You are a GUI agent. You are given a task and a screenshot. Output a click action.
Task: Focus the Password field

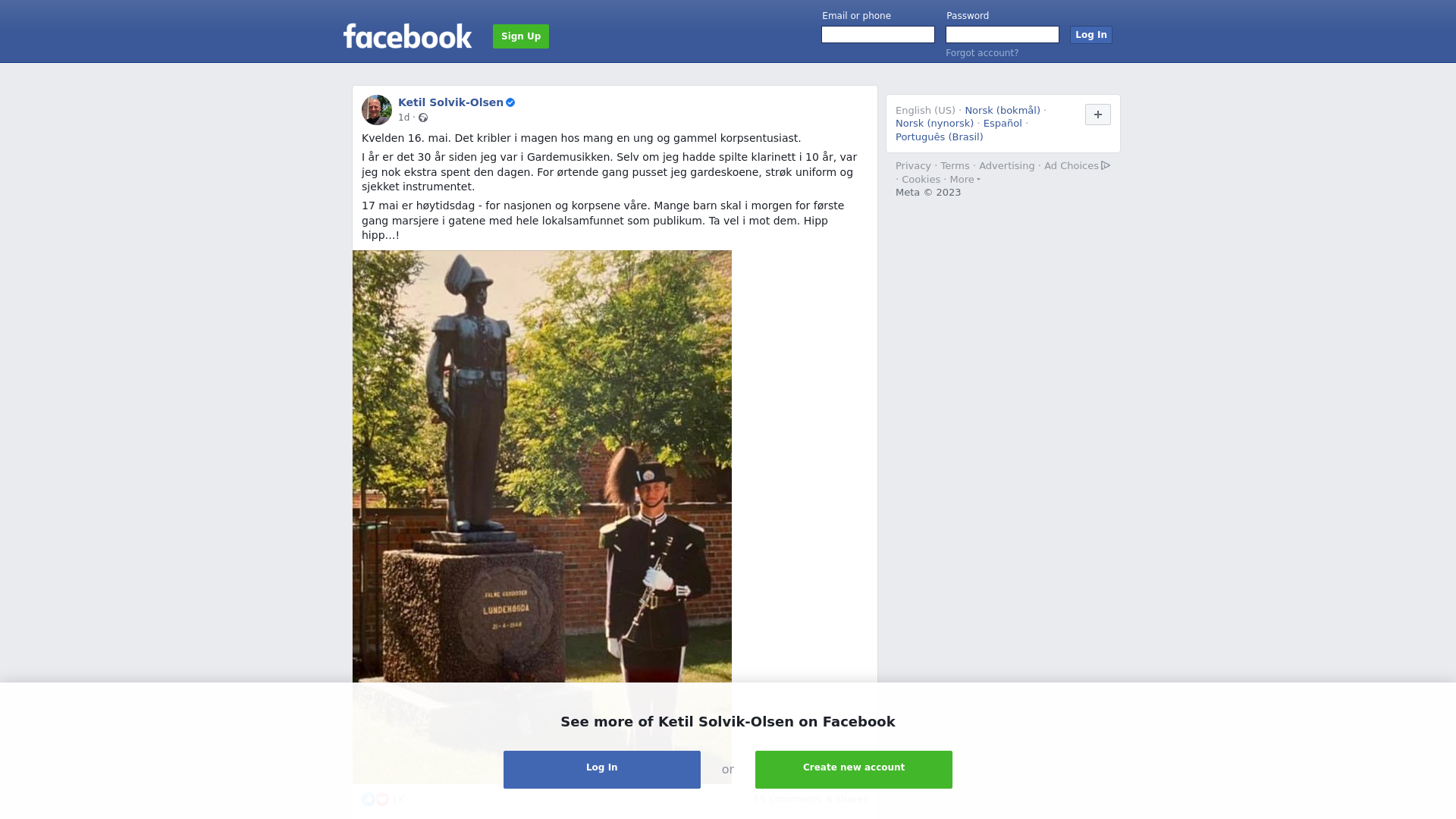pyautogui.click(x=1003, y=35)
